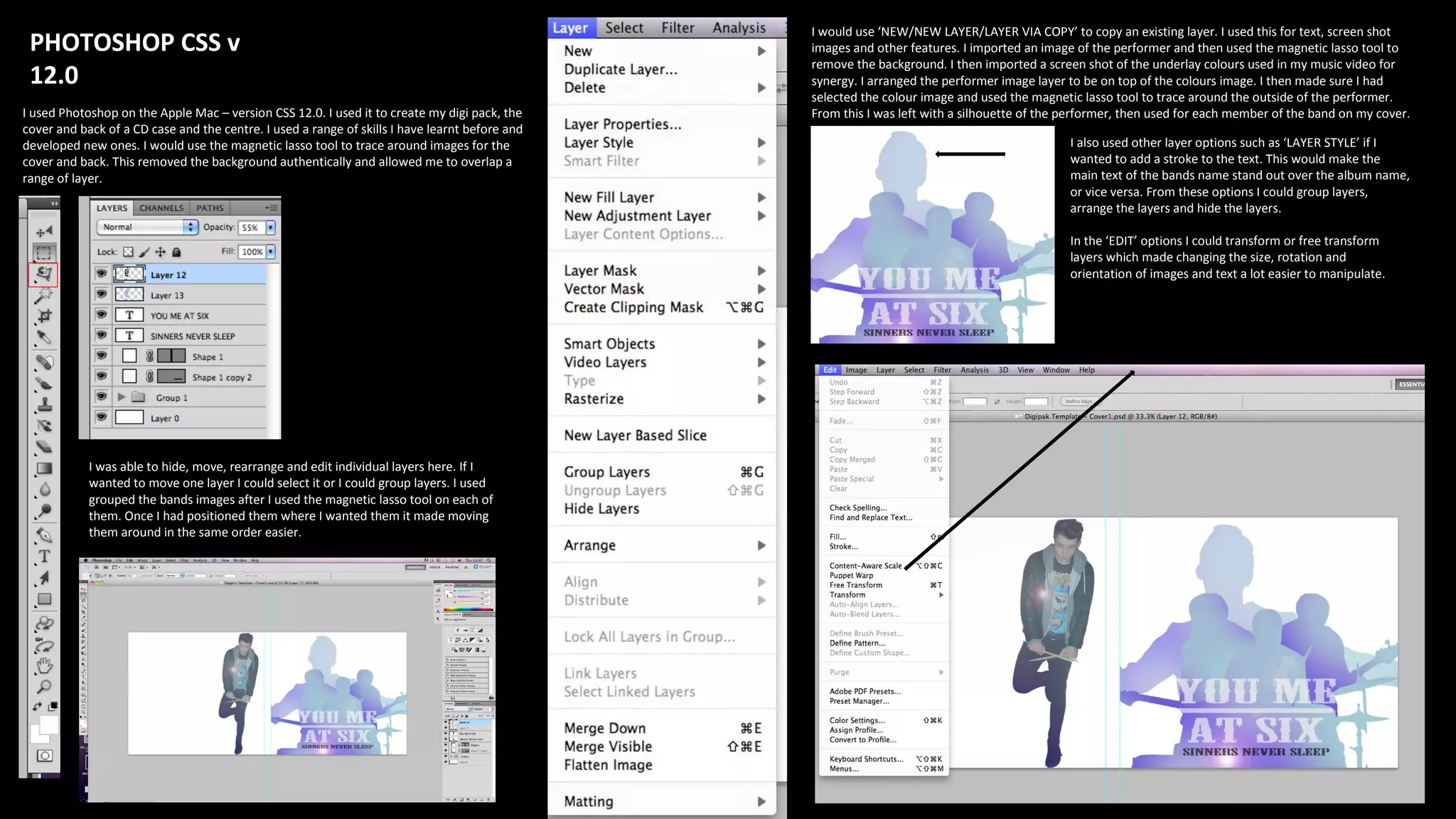Enable lock image pixels brush icon
Viewport: 1456px width, 819px height.
click(144, 252)
